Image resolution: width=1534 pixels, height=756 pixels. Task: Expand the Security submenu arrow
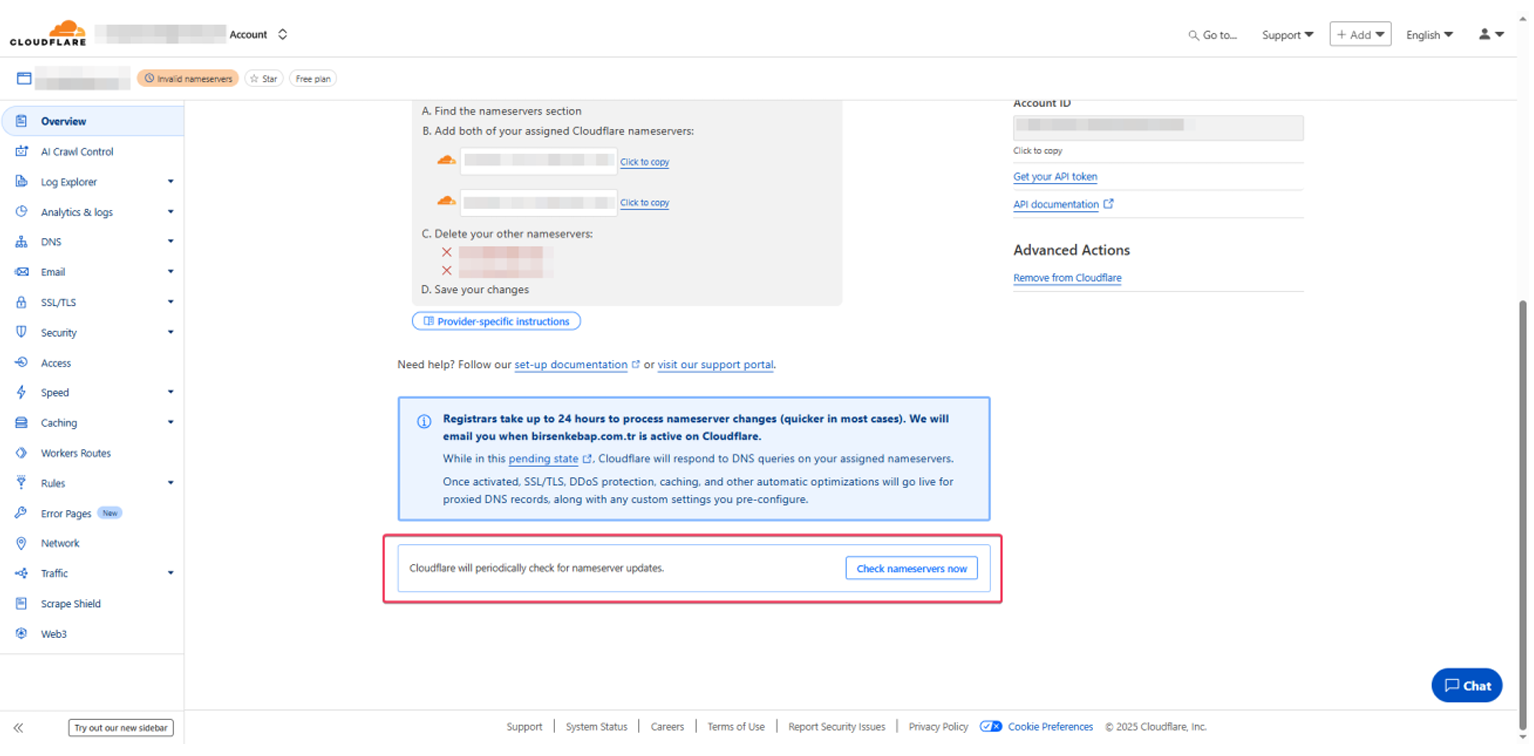(170, 332)
